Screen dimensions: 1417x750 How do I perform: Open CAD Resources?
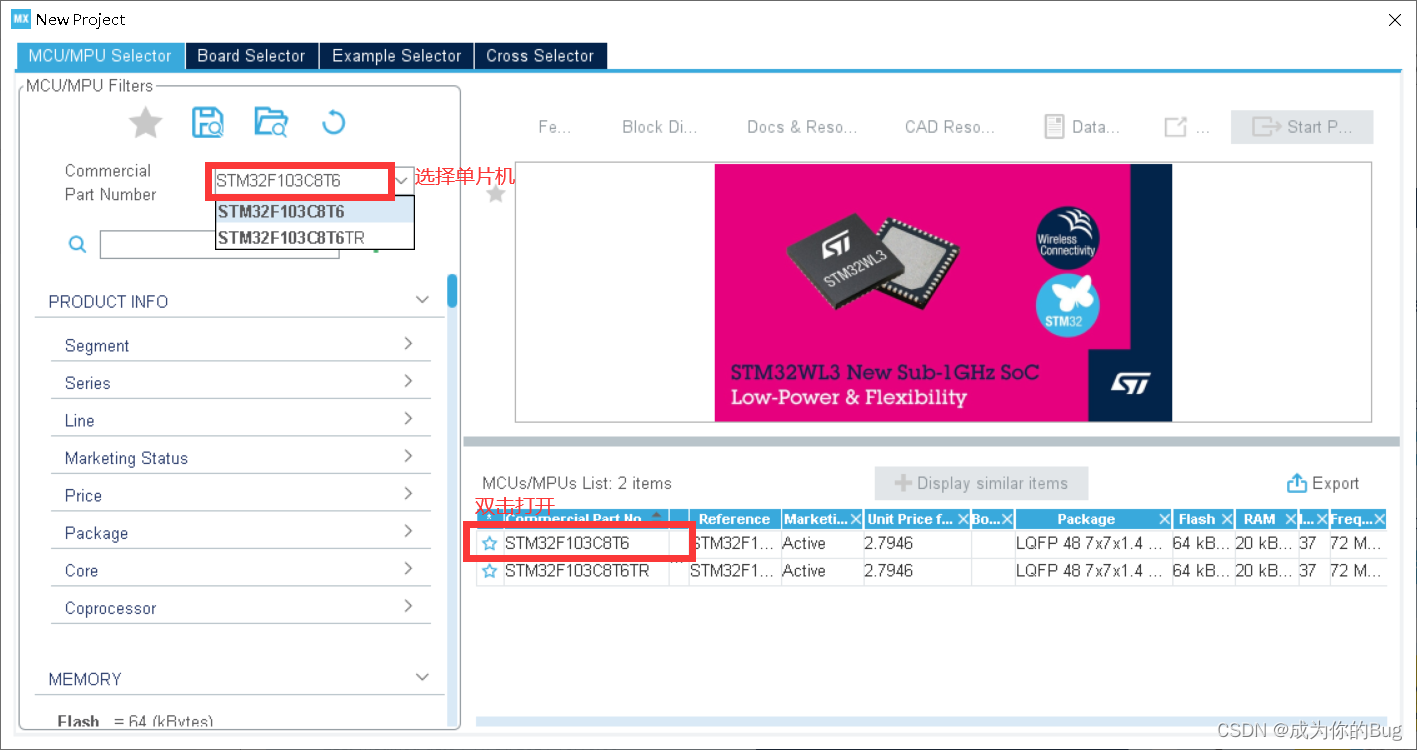(949, 127)
